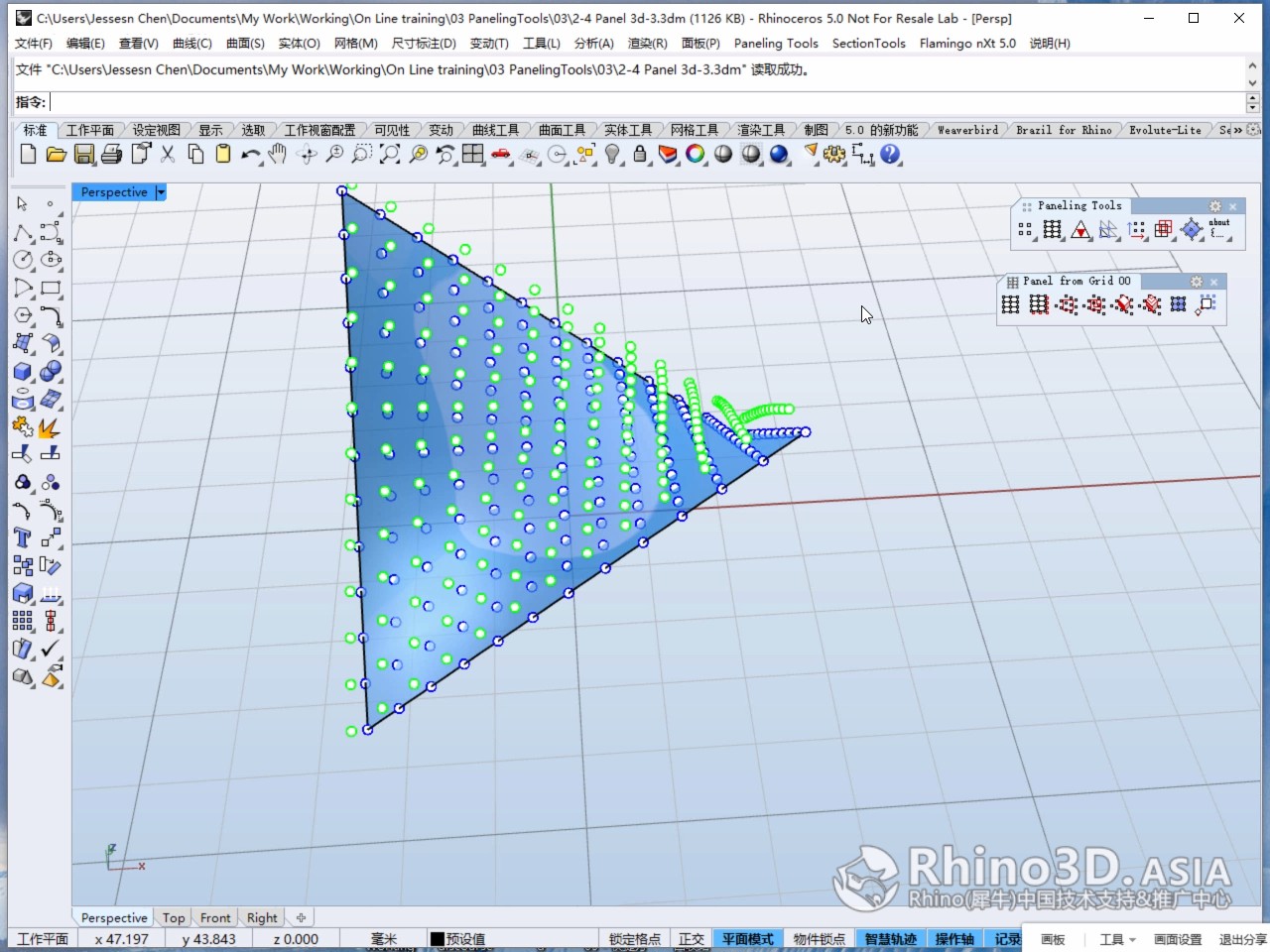Click the blue sphere render icon
The height and width of the screenshot is (952, 1270).
pos(779,154)
